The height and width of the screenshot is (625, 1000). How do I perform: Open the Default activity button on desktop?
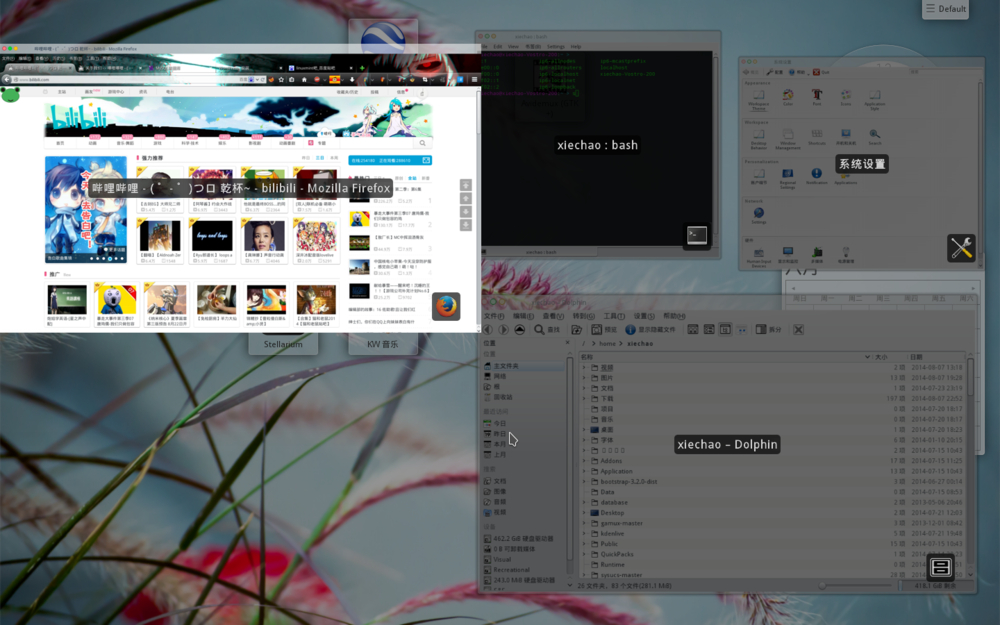[946, 9]
